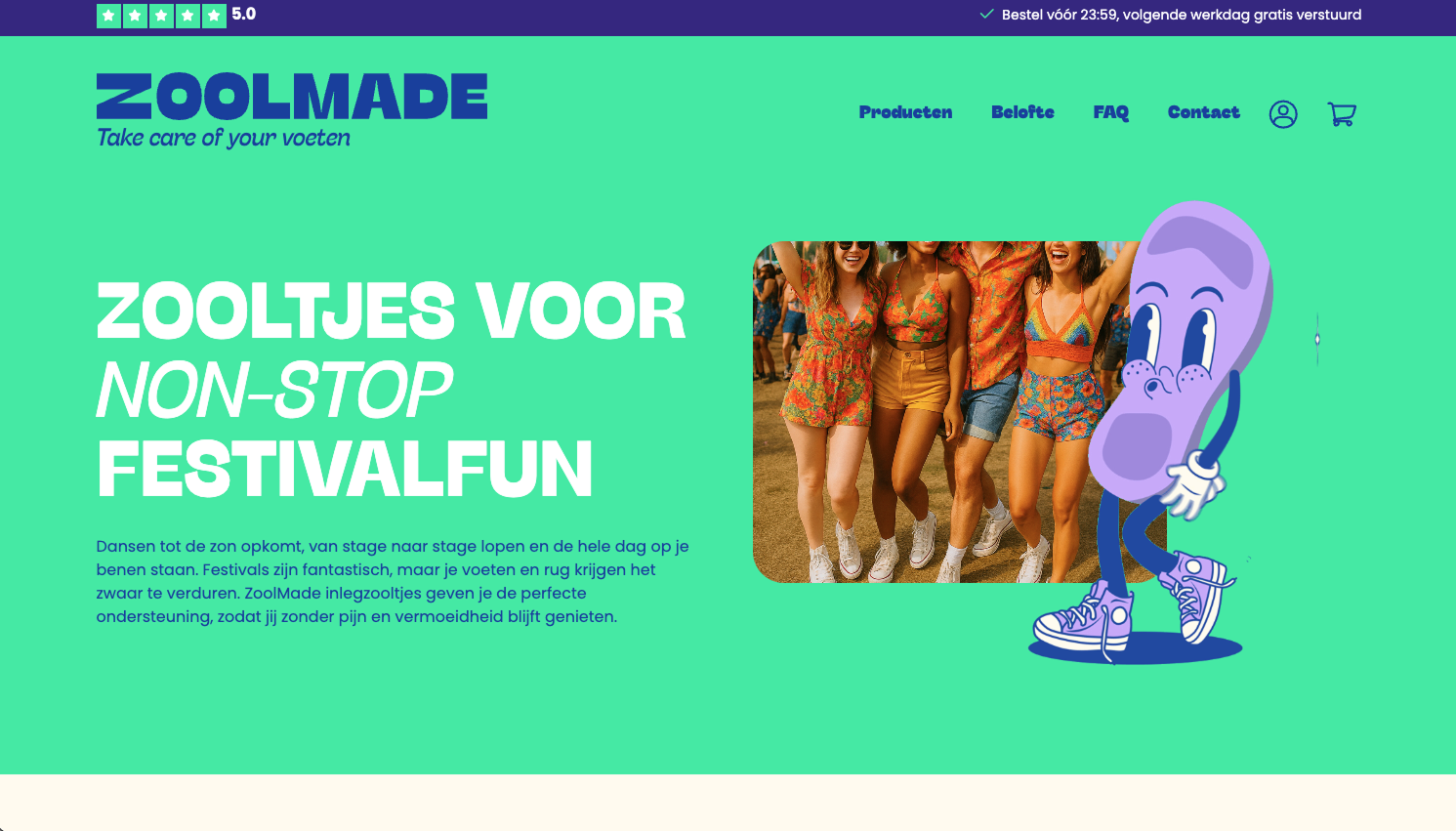Open the user account icon
Viewport: 1456px width, 831px height.
(1283, 114)
